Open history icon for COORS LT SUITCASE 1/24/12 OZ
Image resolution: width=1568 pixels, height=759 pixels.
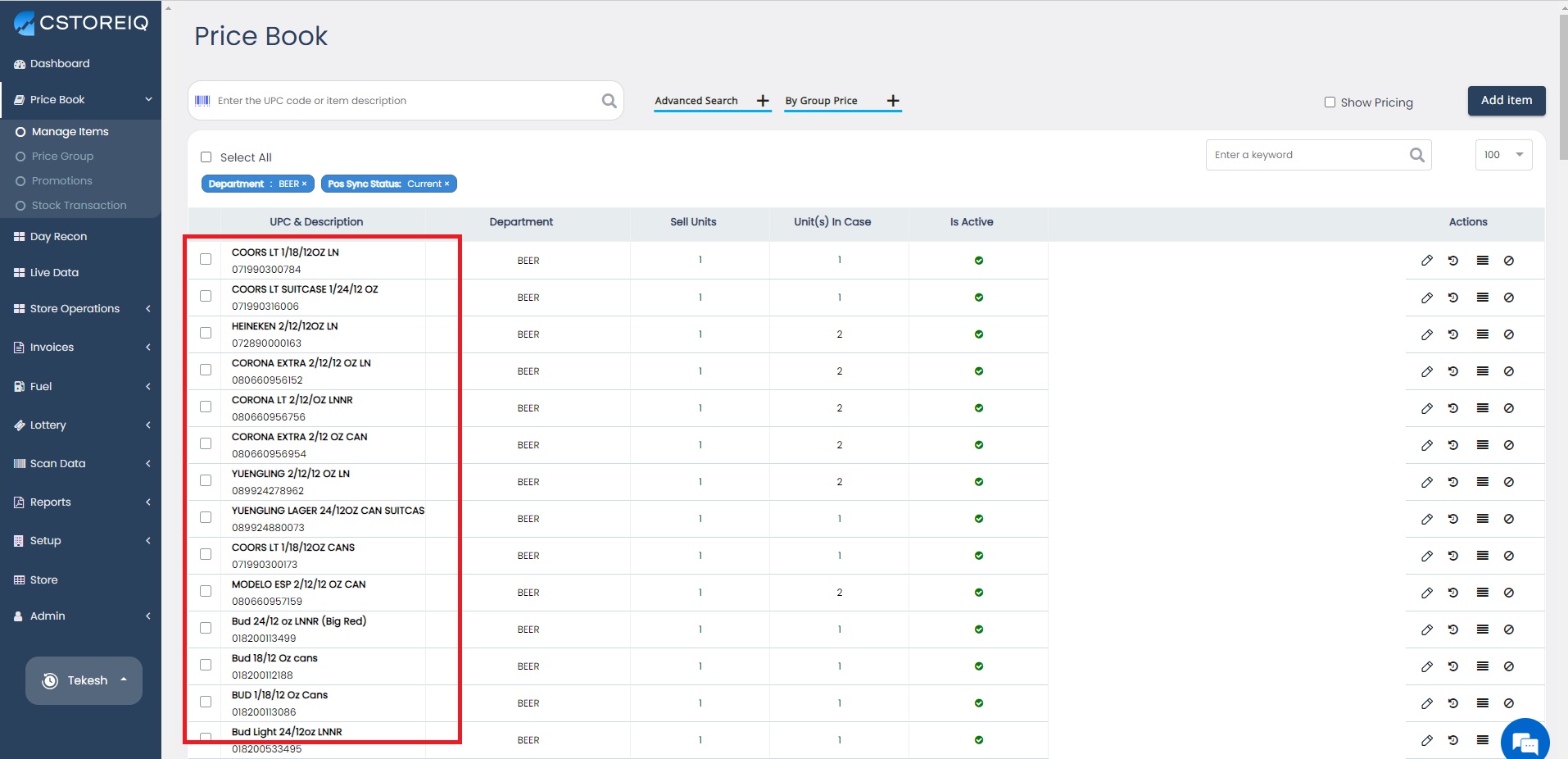tap(1453, 298)
